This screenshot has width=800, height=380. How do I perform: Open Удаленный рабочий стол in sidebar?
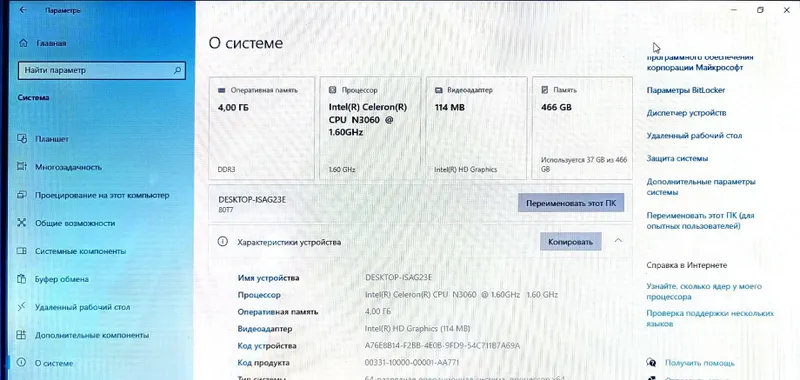(x=83, y=307)
